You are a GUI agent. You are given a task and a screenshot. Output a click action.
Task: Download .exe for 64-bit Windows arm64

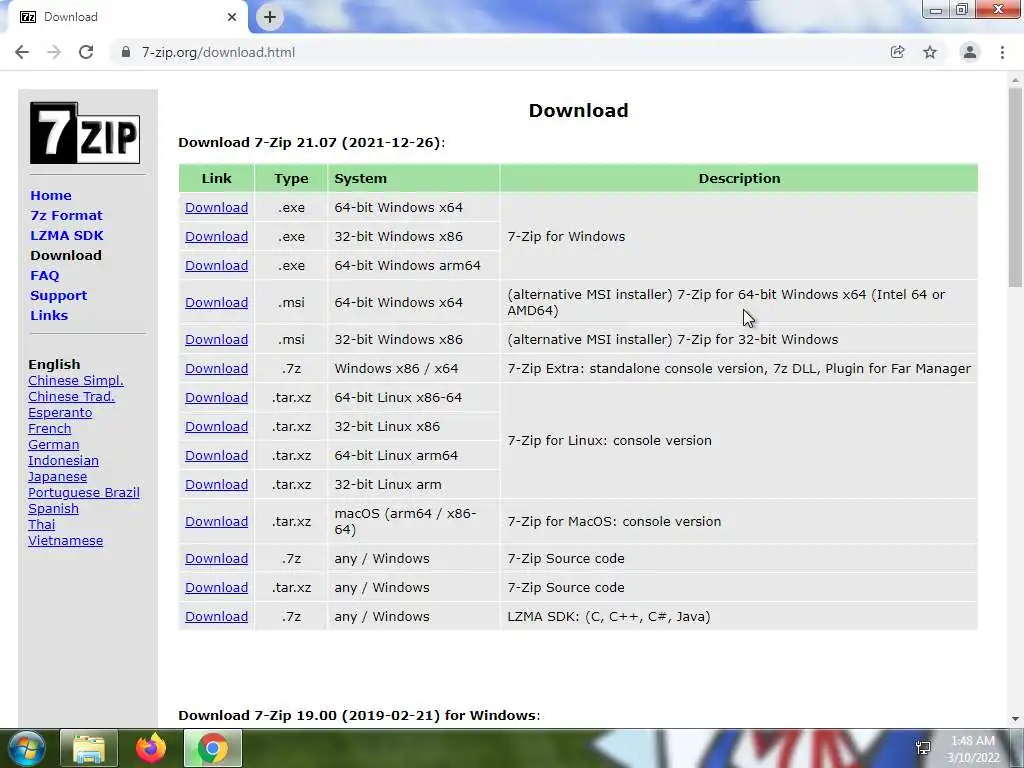point(216,266)
